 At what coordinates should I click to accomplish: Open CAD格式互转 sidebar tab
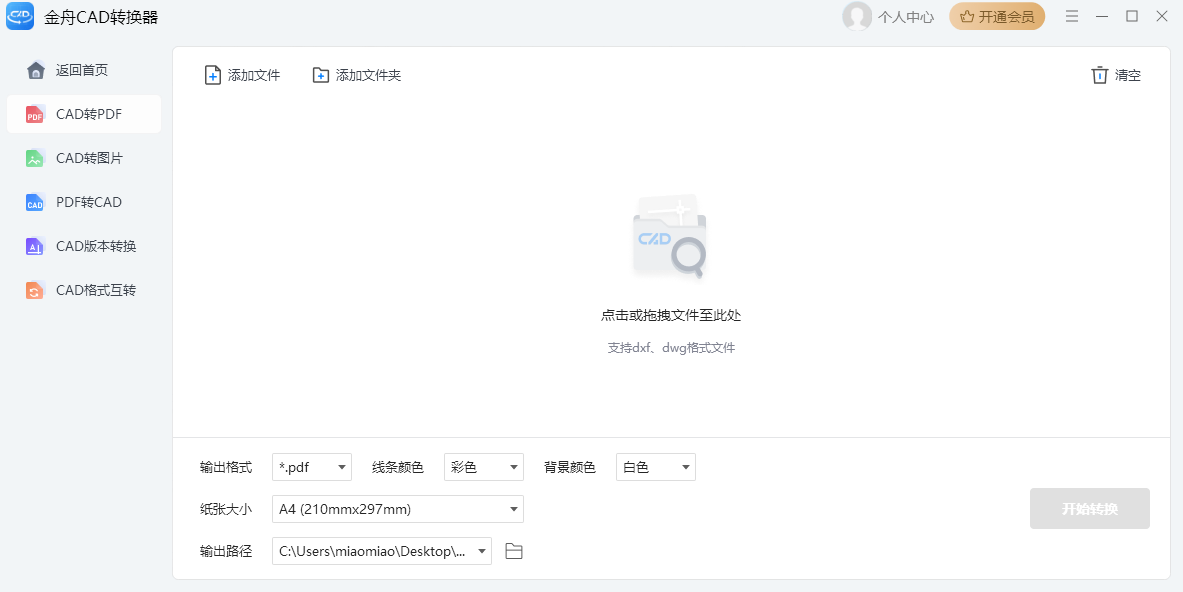[84, 290]
